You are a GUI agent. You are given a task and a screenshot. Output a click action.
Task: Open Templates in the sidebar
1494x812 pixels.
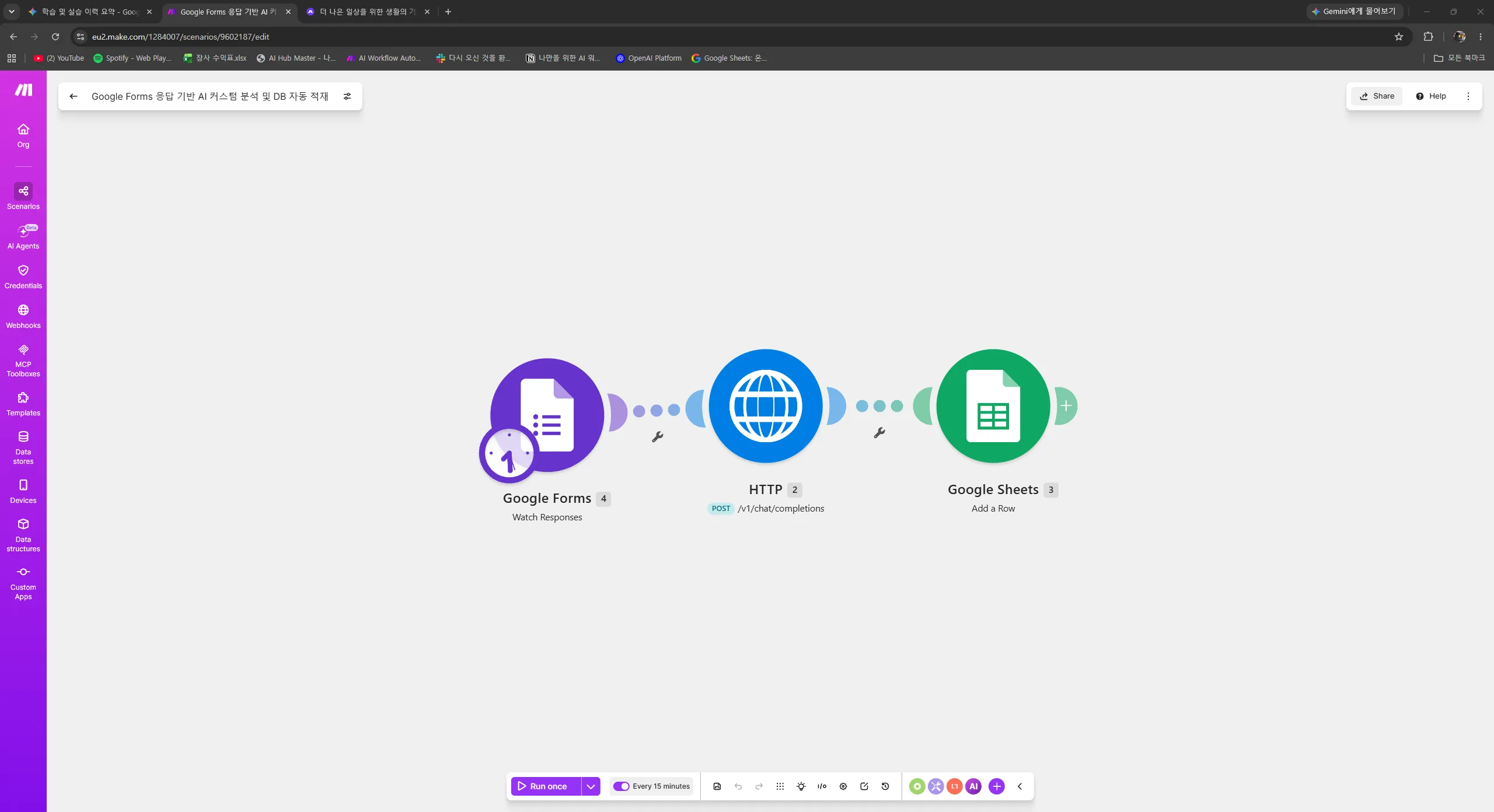[x=23, y=404]
